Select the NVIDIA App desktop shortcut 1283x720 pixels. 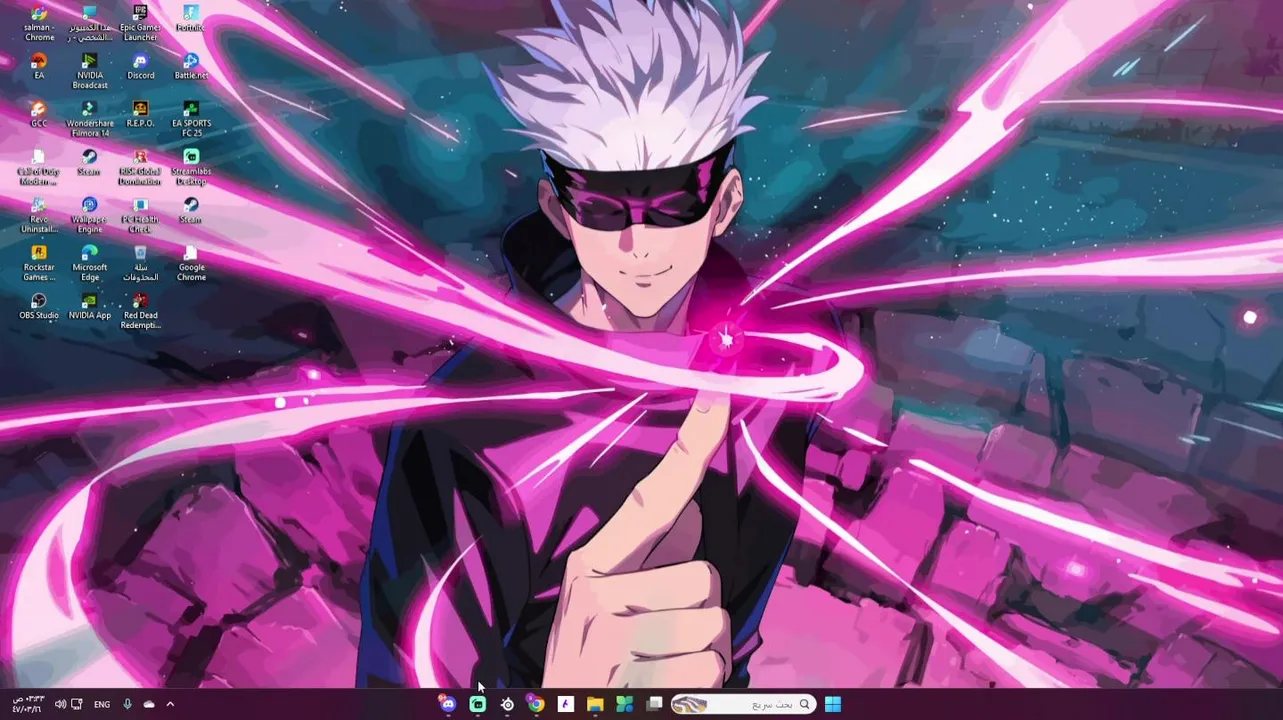pos(90,306)
